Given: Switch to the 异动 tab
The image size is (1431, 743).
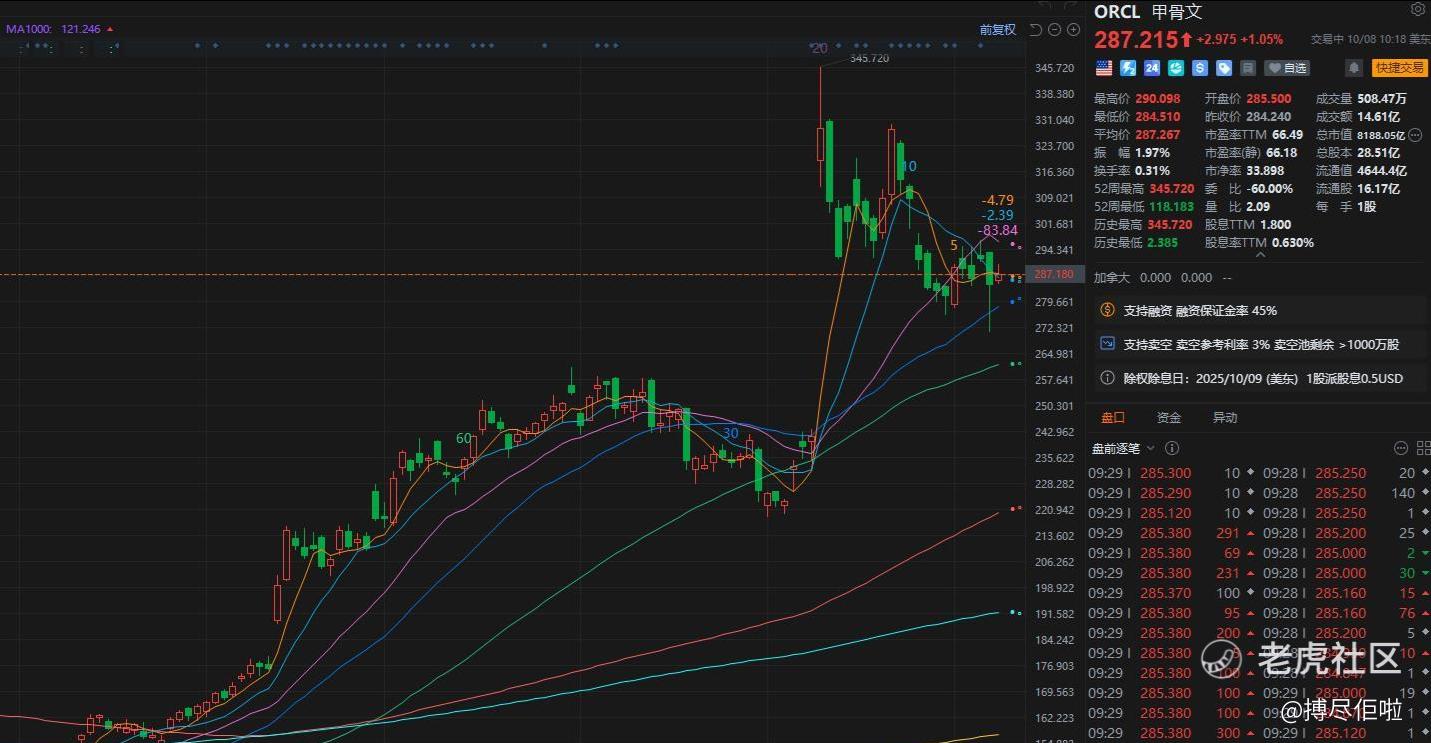Looking at the screenshot, I should (x=1225, y=418).
